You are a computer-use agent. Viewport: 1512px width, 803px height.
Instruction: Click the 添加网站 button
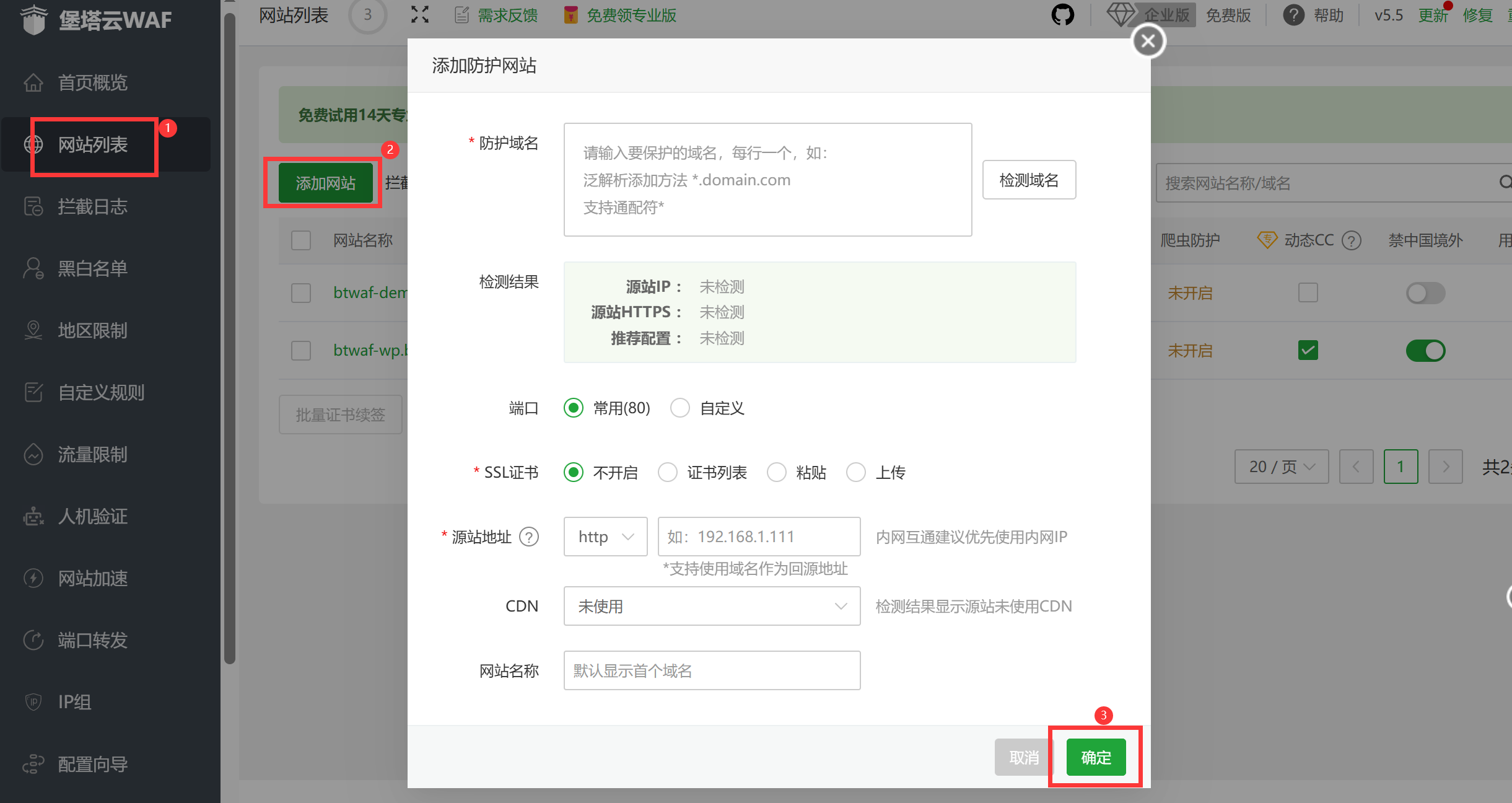(326, 183)
